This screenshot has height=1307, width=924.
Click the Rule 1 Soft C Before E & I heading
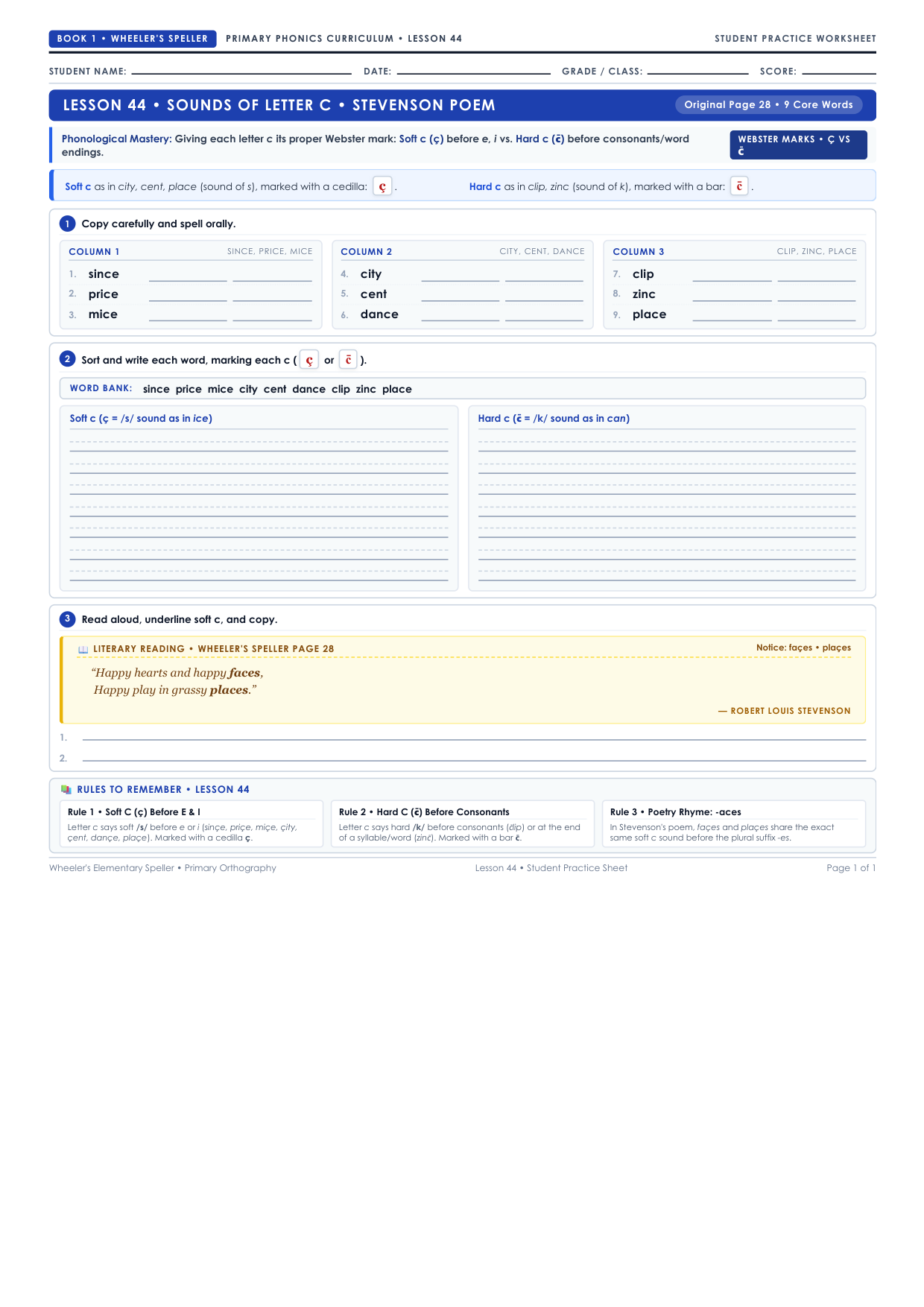134,812
